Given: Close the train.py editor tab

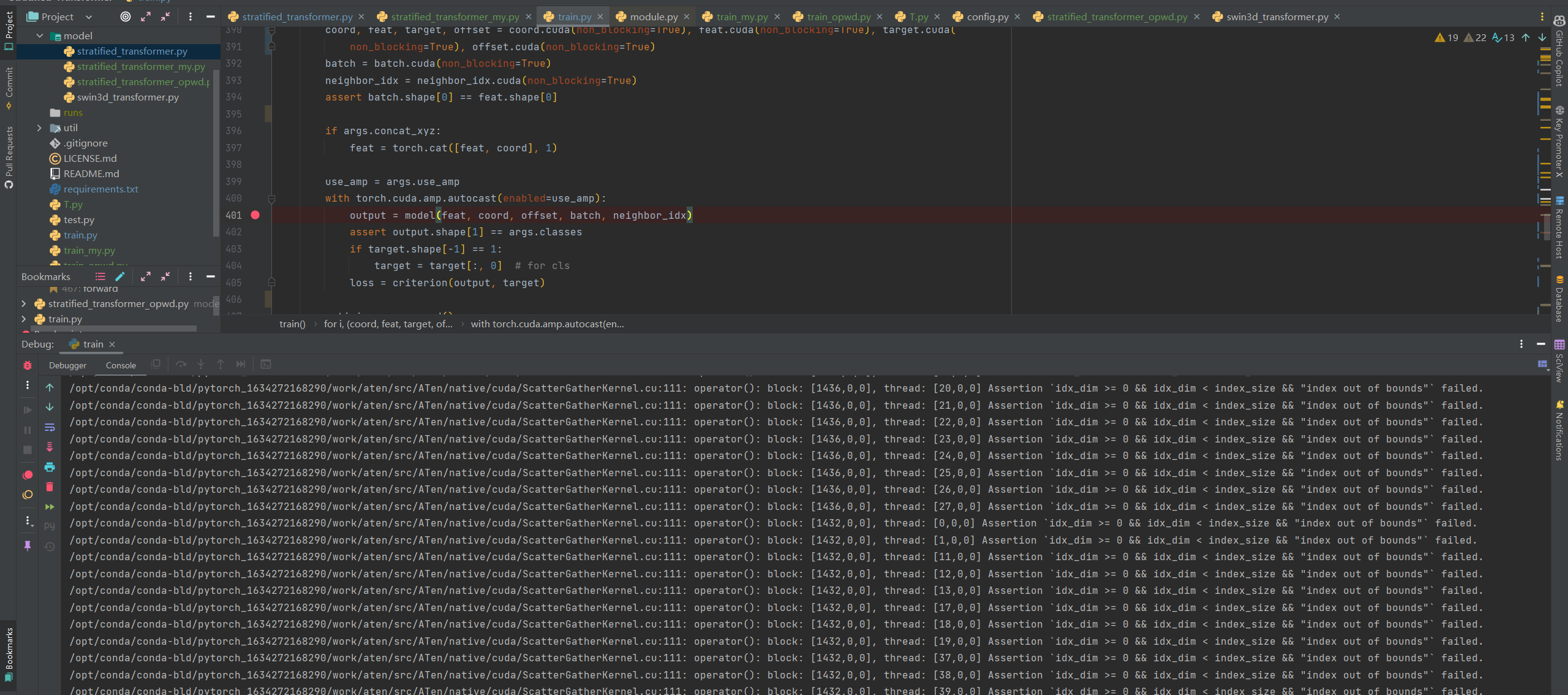Looking at the screenshot, I should pyautogui.click(x=600, y=17).
